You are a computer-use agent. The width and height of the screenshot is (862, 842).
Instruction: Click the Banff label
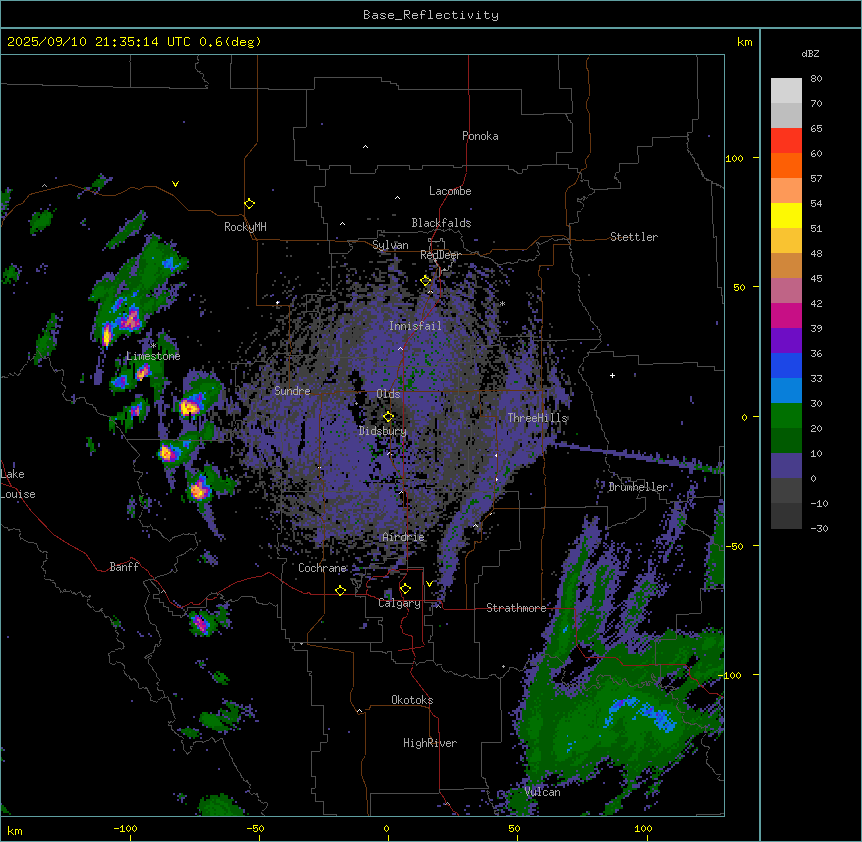tap(124, 567)
